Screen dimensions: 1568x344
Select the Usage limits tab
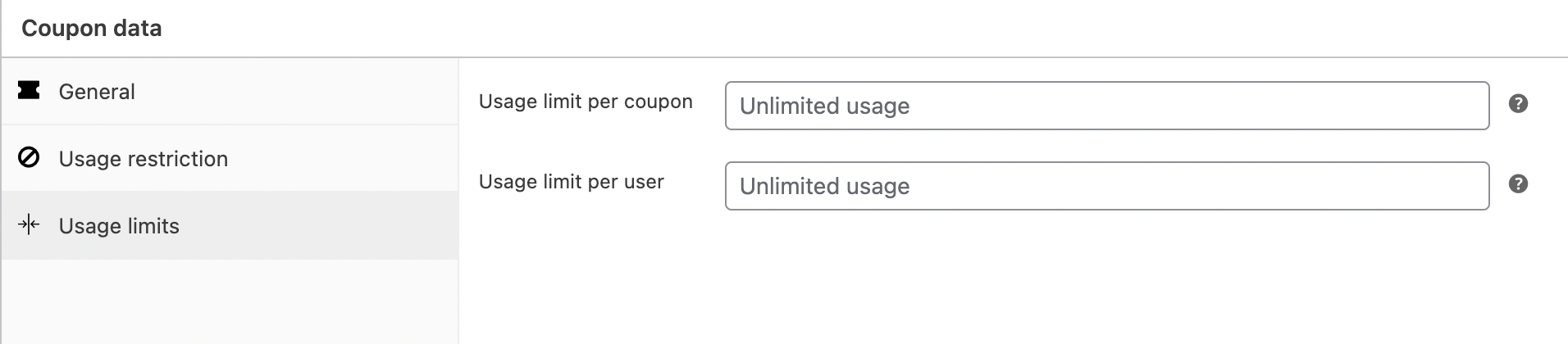[119, 226]
